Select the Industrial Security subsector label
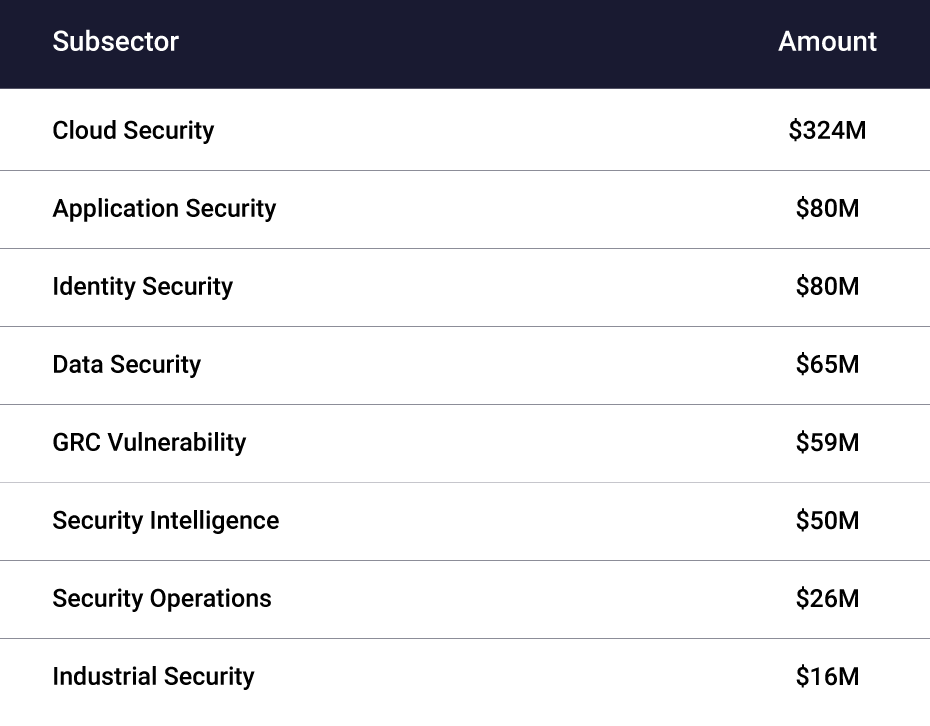The image size is (930, 726). [153, 677]
